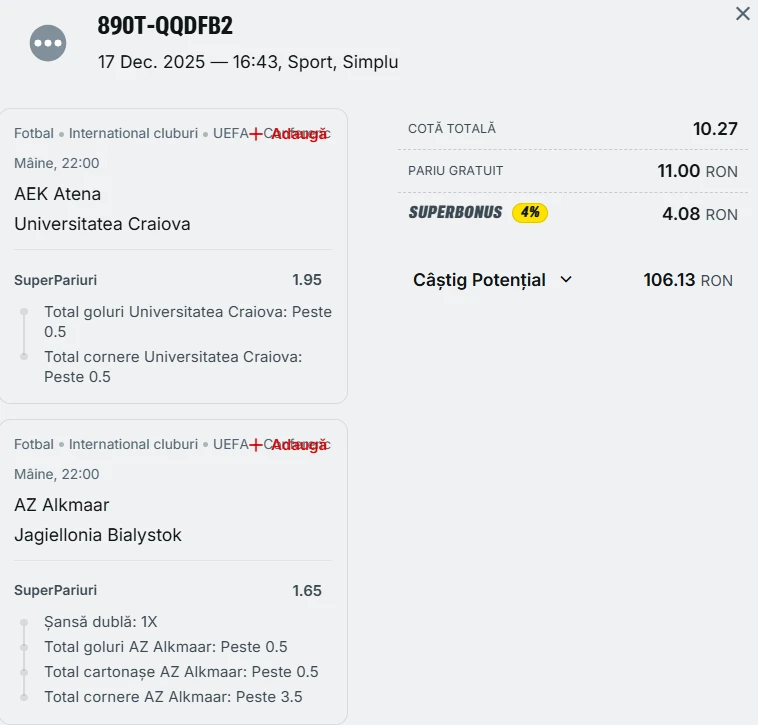Click the yellow 4% Superbonus badge

530,212
